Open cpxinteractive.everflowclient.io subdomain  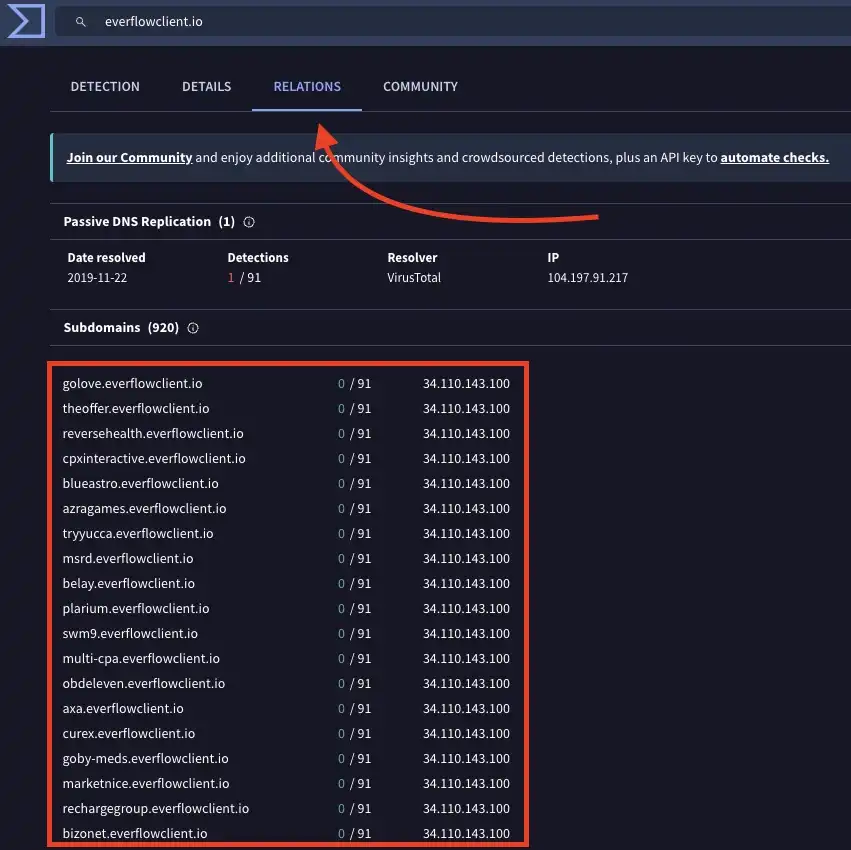[x=154, y=458]
